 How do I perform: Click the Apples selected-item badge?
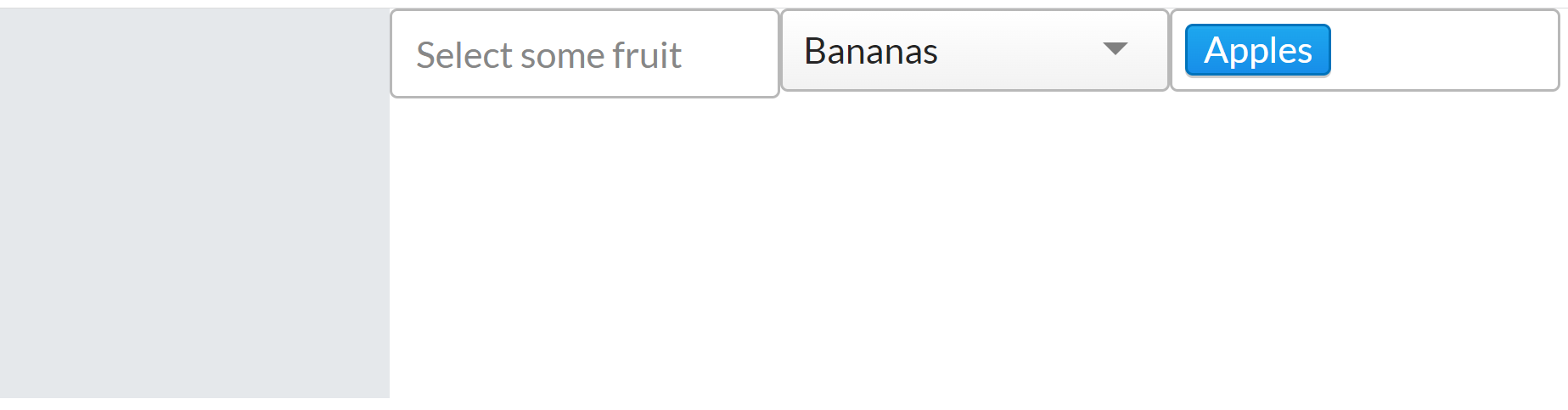[x=1257, y=50]
